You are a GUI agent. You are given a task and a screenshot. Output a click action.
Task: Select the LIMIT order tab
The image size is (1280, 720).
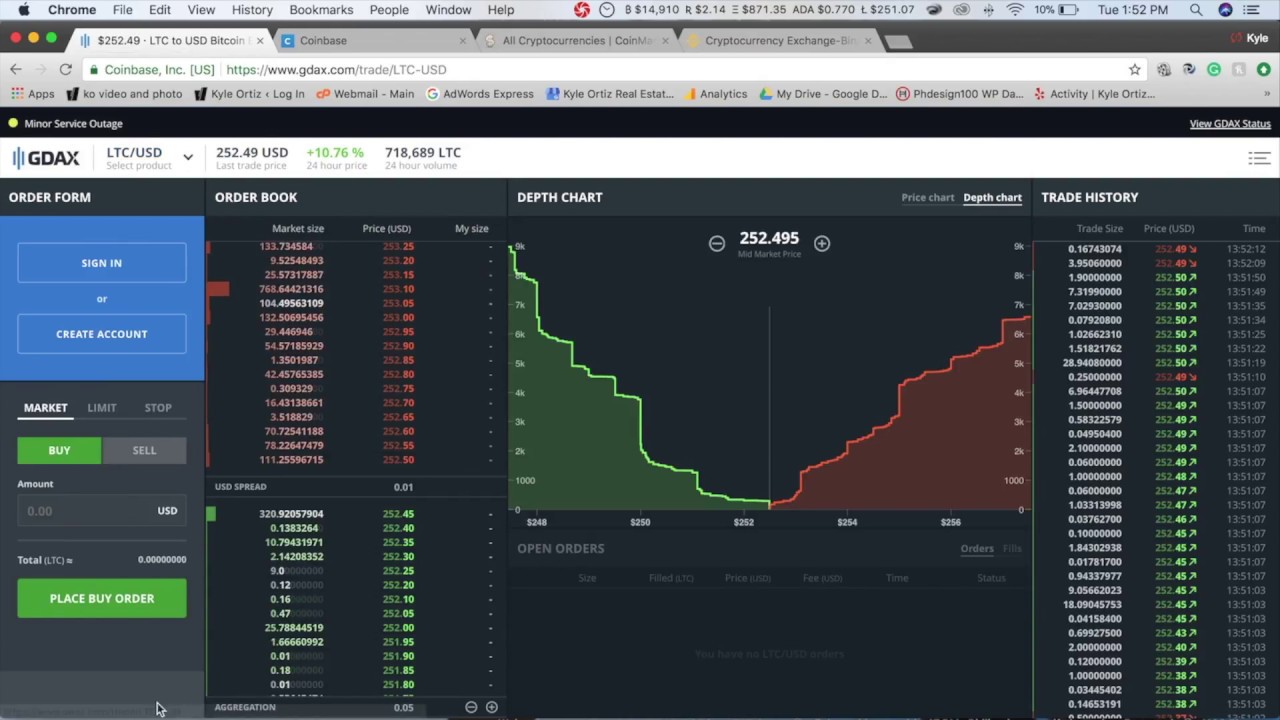(102, 408)
